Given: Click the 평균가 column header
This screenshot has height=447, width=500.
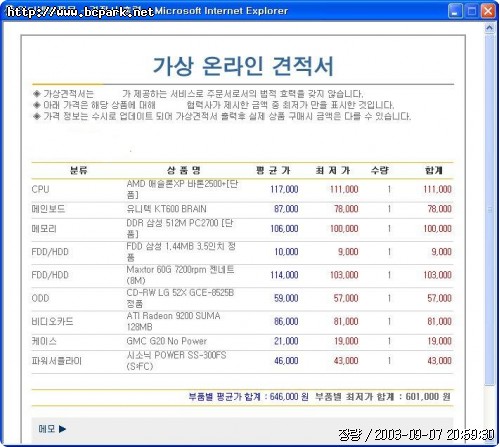Looking at the screenshot, I should point(273,171).
